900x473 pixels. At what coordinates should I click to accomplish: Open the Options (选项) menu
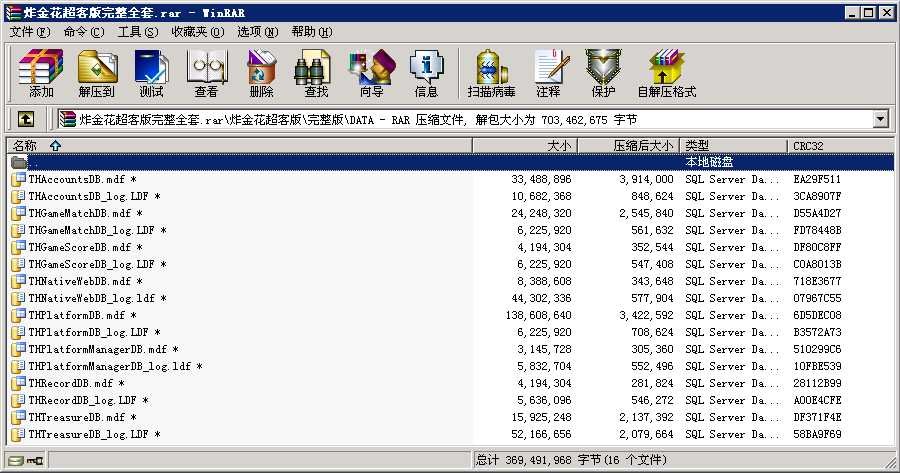coord(258,32)
